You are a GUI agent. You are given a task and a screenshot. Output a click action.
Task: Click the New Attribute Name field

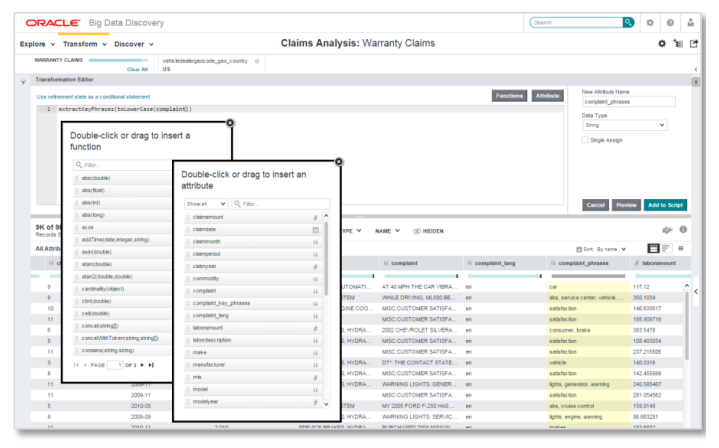click(628, 101)
